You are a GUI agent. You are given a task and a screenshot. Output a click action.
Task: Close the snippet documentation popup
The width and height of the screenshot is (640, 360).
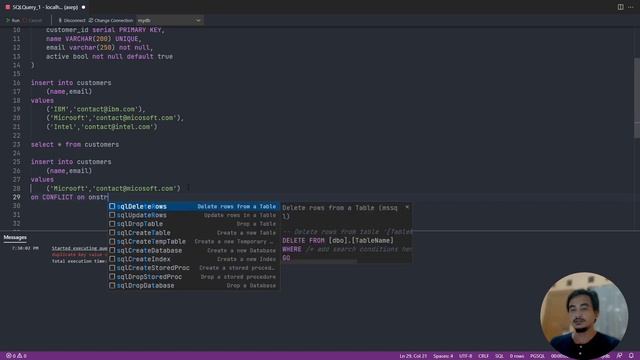click(x=407, y=207)
